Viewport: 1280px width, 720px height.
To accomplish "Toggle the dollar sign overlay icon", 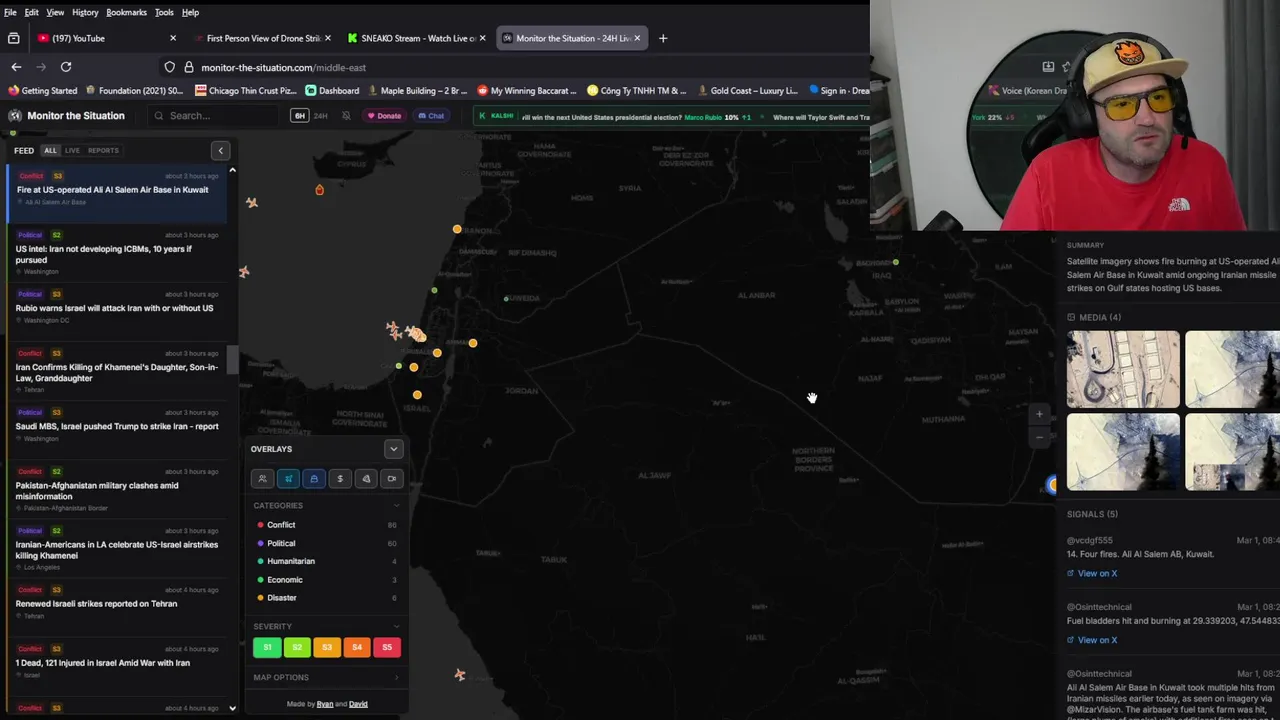I will 340,479.
